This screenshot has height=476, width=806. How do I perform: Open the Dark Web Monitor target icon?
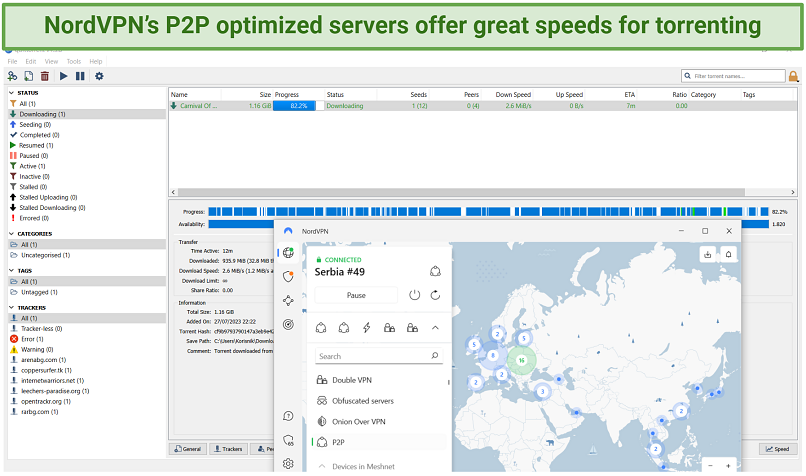click(288, 324)
